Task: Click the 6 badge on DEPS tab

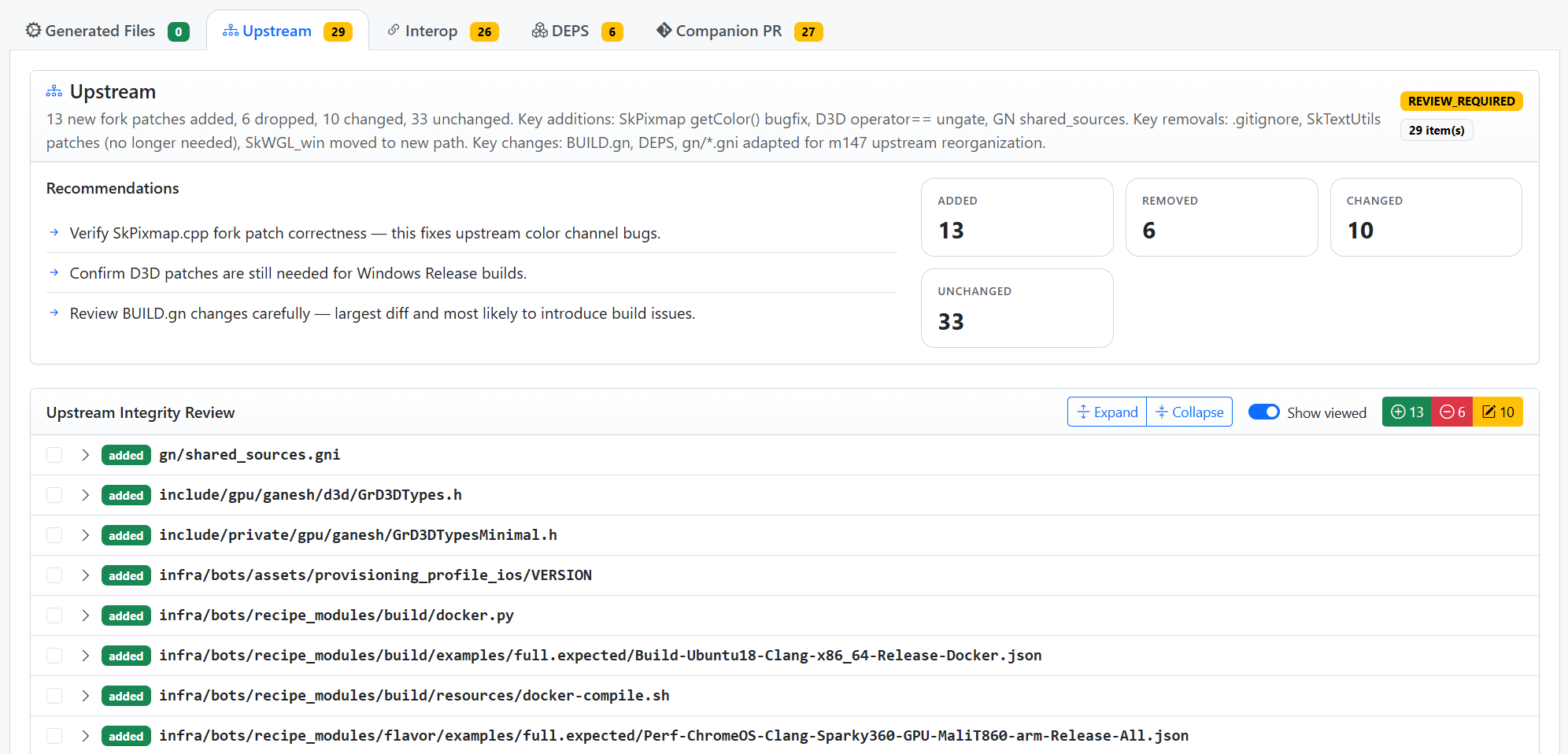Action: (612, 31)
